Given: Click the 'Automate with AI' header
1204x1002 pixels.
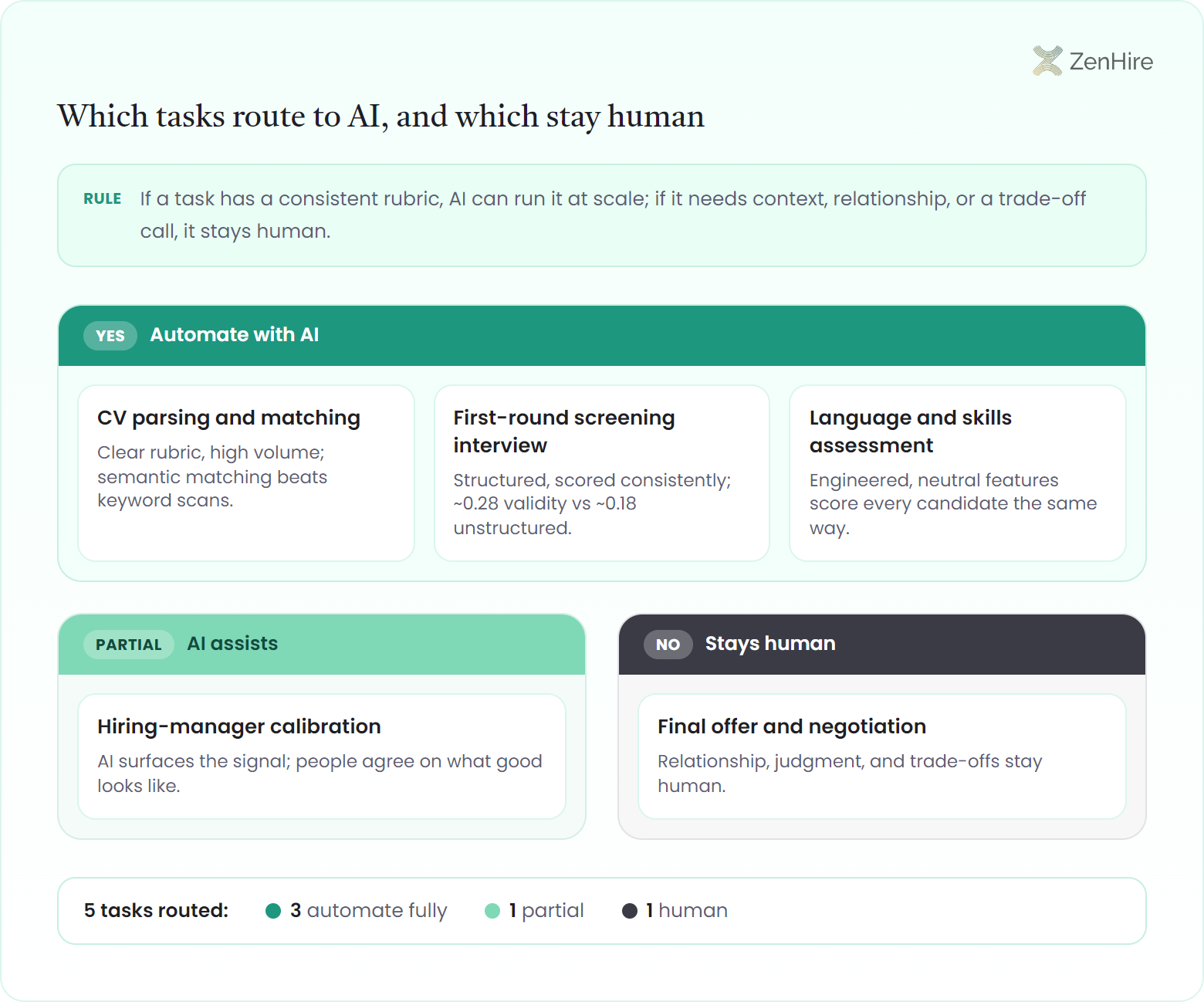Looking at the screenshot, I should point(234,334).
